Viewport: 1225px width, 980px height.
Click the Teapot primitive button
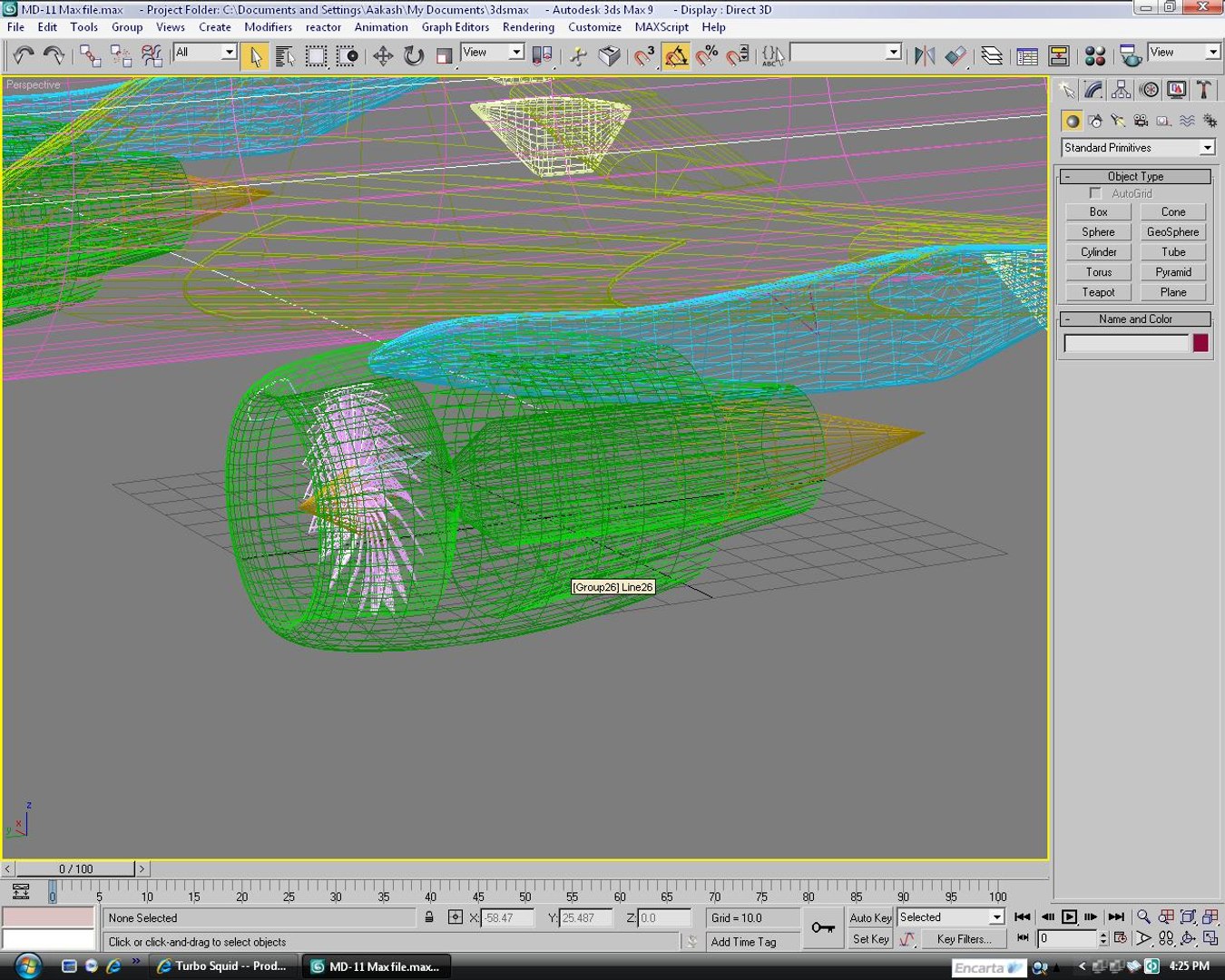1098,292
